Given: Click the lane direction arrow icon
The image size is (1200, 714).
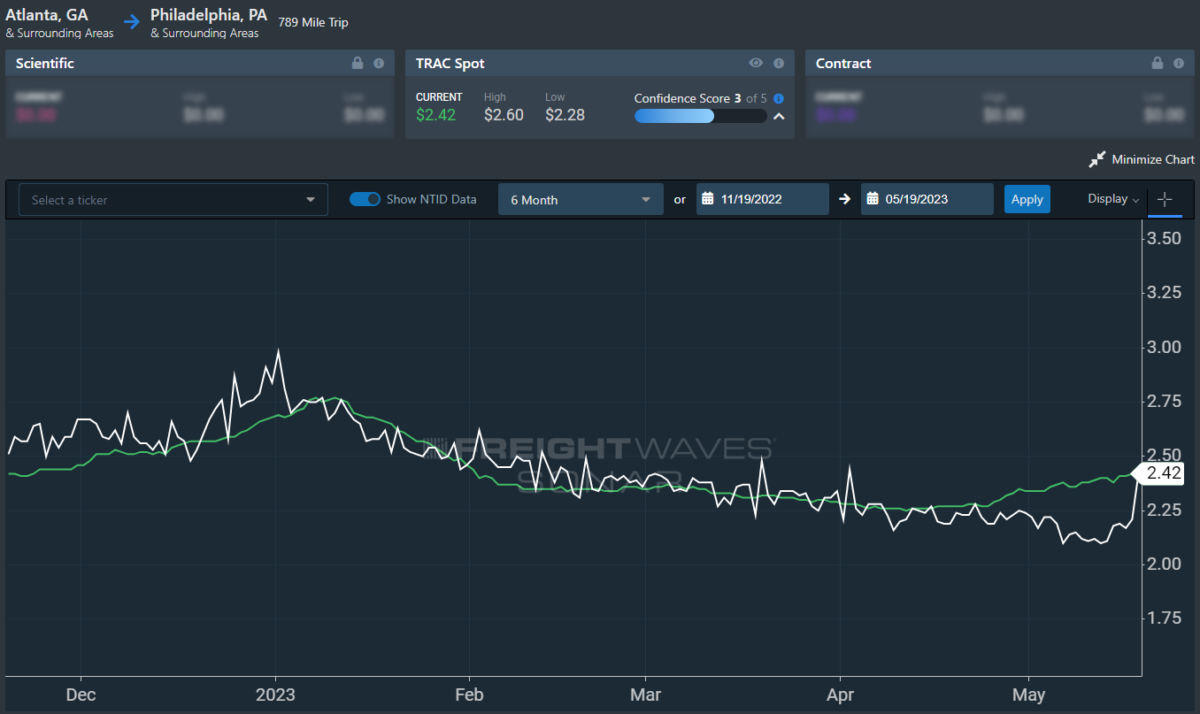Looking at the screenshot, I should pyautogui.click(x=132, y=21).
